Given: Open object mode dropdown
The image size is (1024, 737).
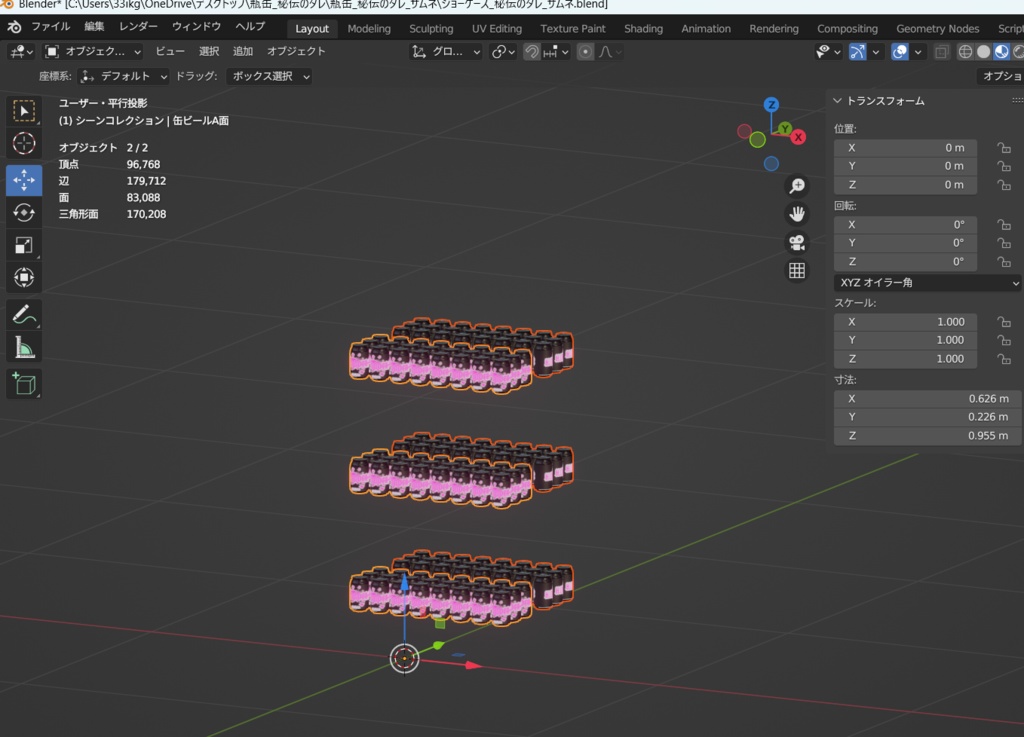Looking at the screenshot, I should tap(92, 52).
